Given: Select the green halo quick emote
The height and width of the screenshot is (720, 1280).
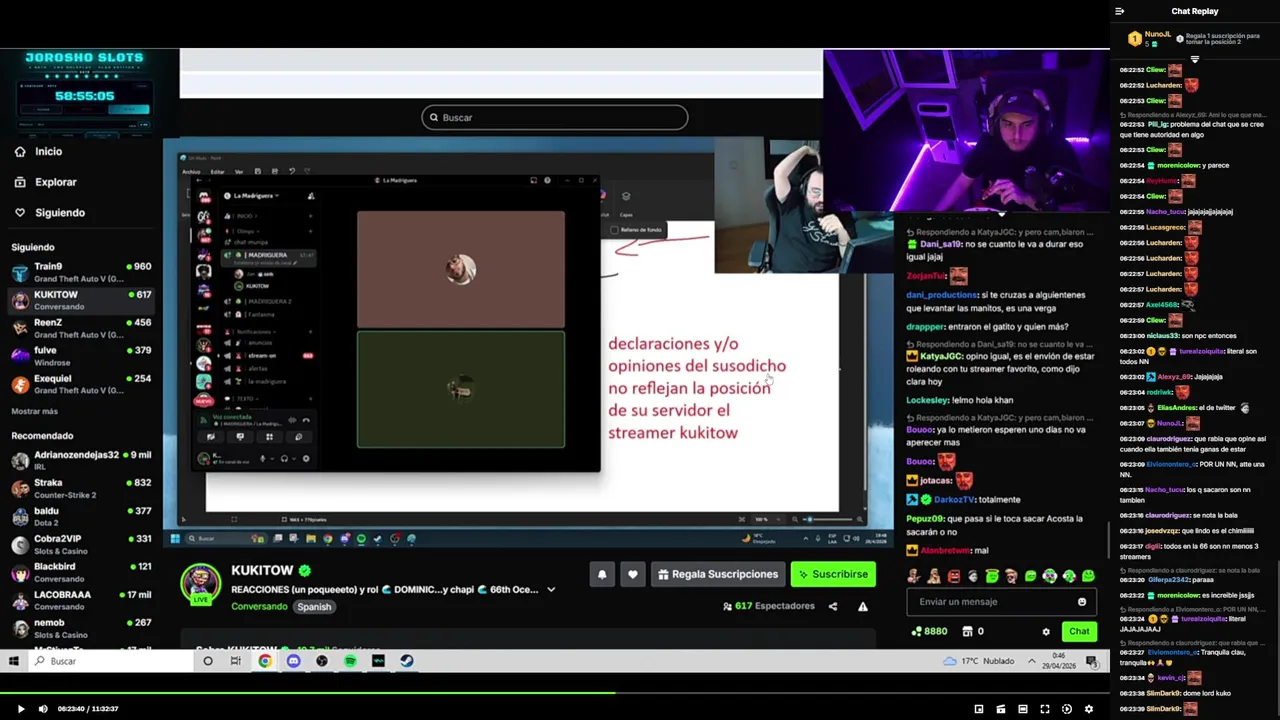Looking at the screenshot, I should pyautogui.click(x=992, y=576).
